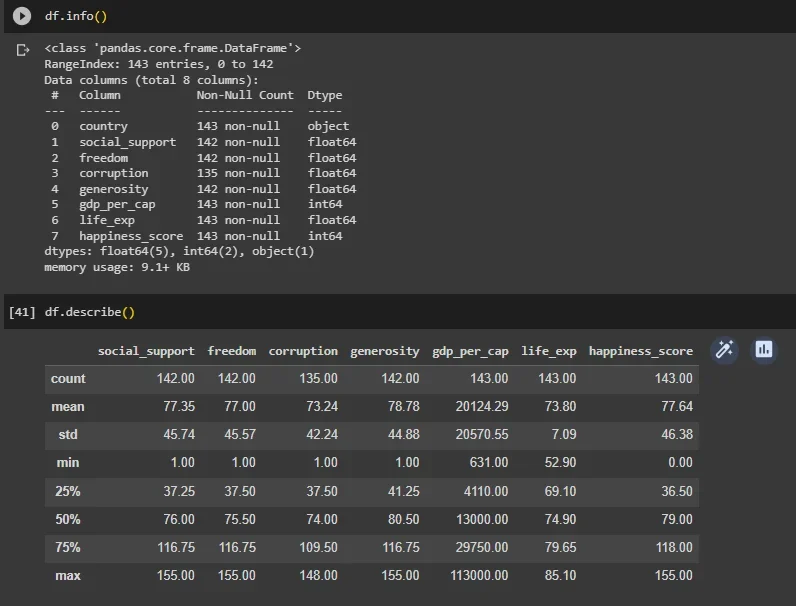
Task: Select the social_support column header
Action: tap(146, 351)
